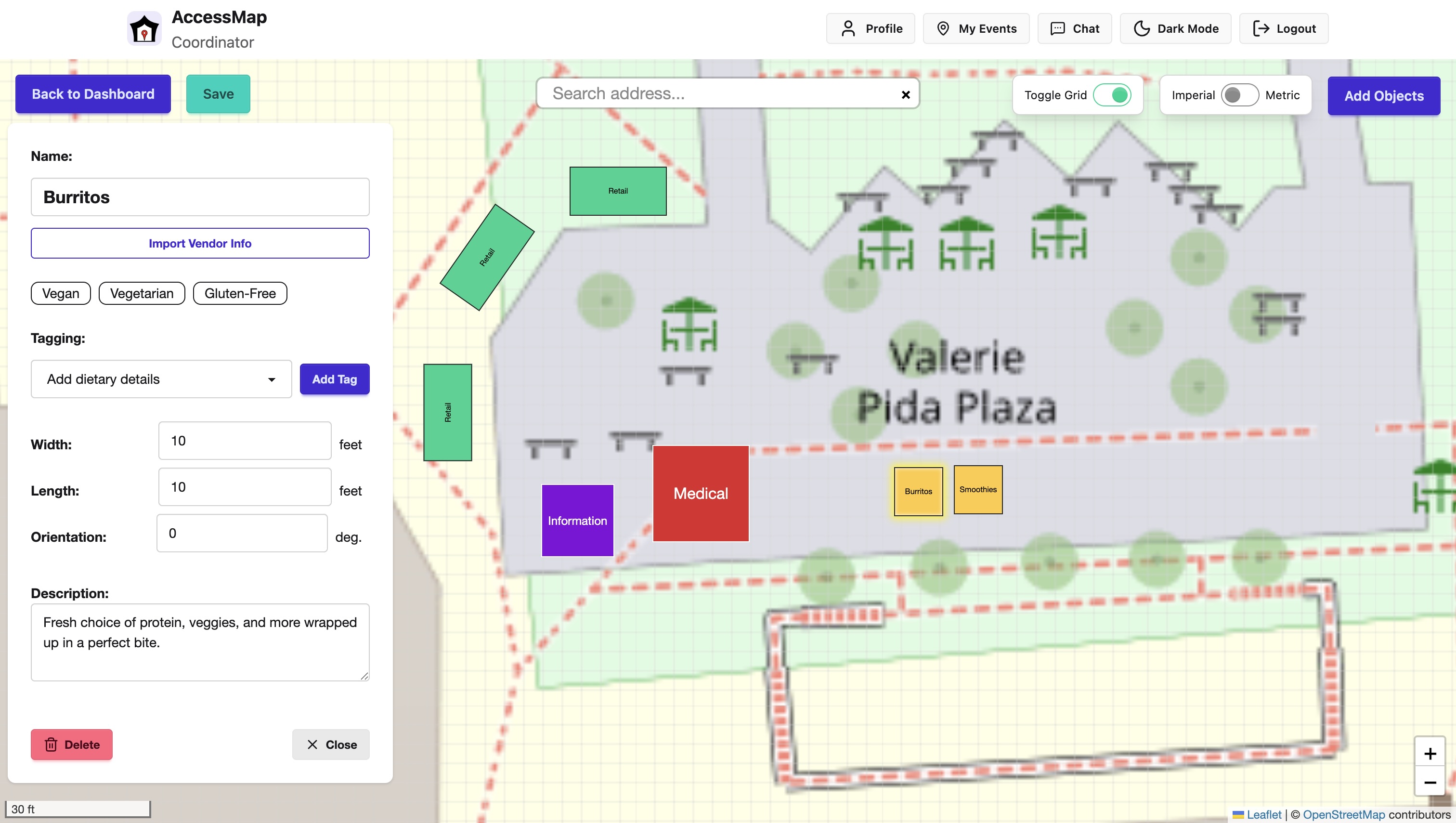Viewport: 1456px width, 823px height.
Task: Zoom out the map with minus button
Action: point(1430,782)
